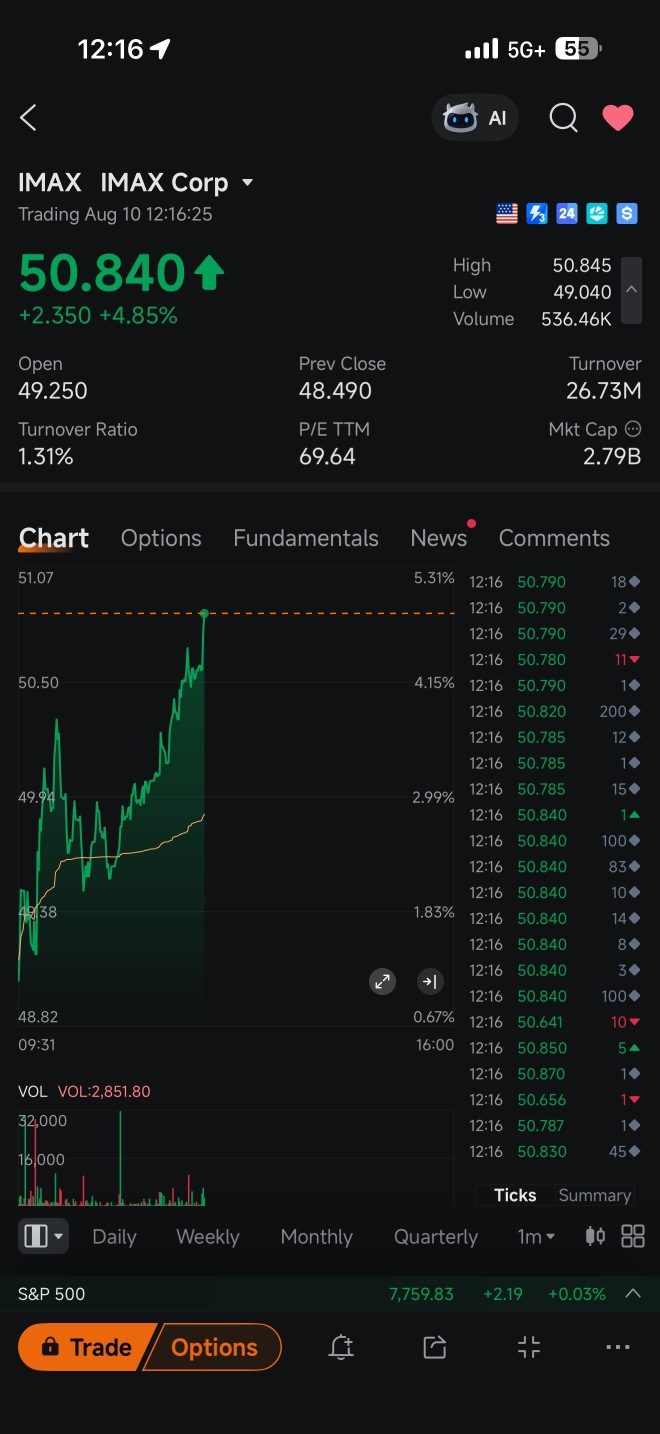660x1434 pixels.
Task: Tap the Turnover Ratio 1.31% value
Action: coord(46,457)
